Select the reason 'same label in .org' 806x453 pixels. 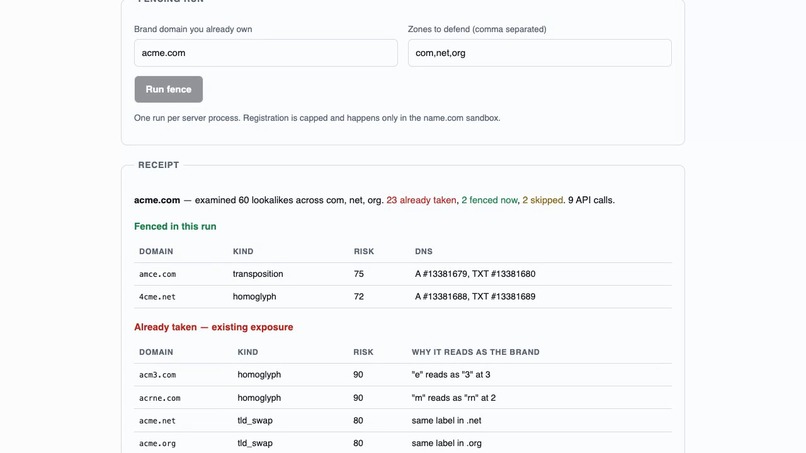[x=447, y=443]
